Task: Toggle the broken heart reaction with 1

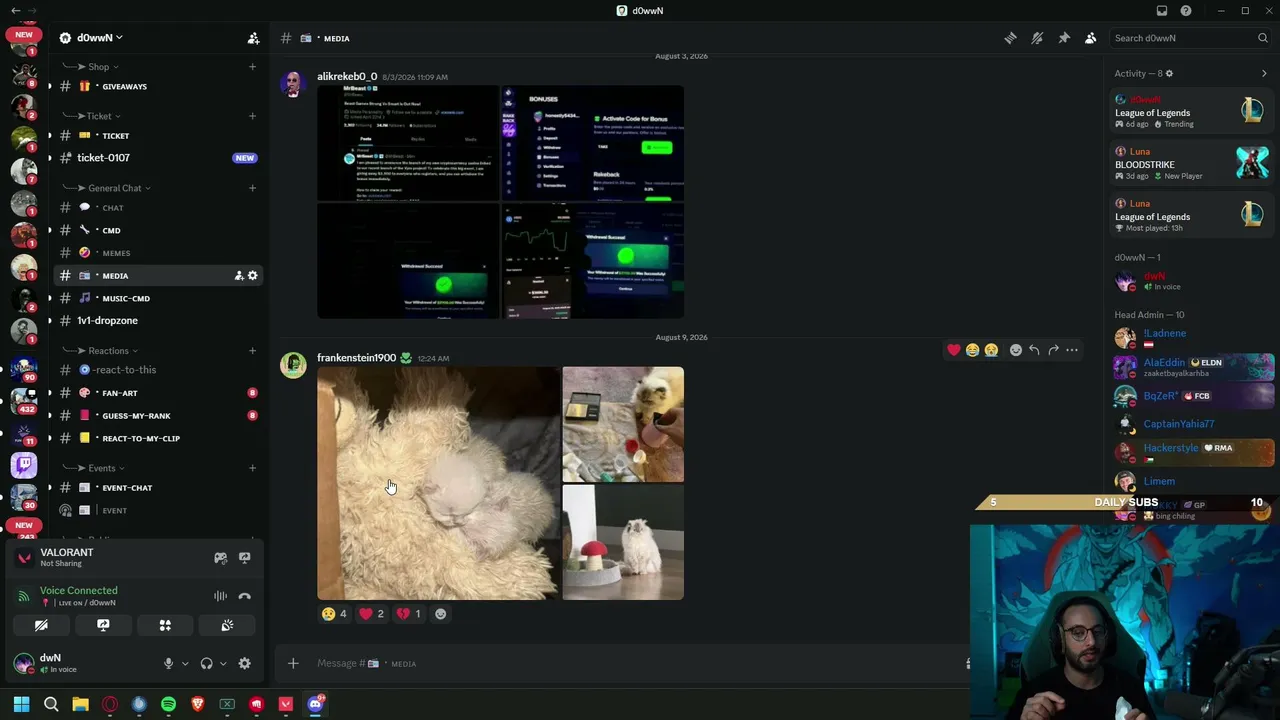Action: click(409, 614)
